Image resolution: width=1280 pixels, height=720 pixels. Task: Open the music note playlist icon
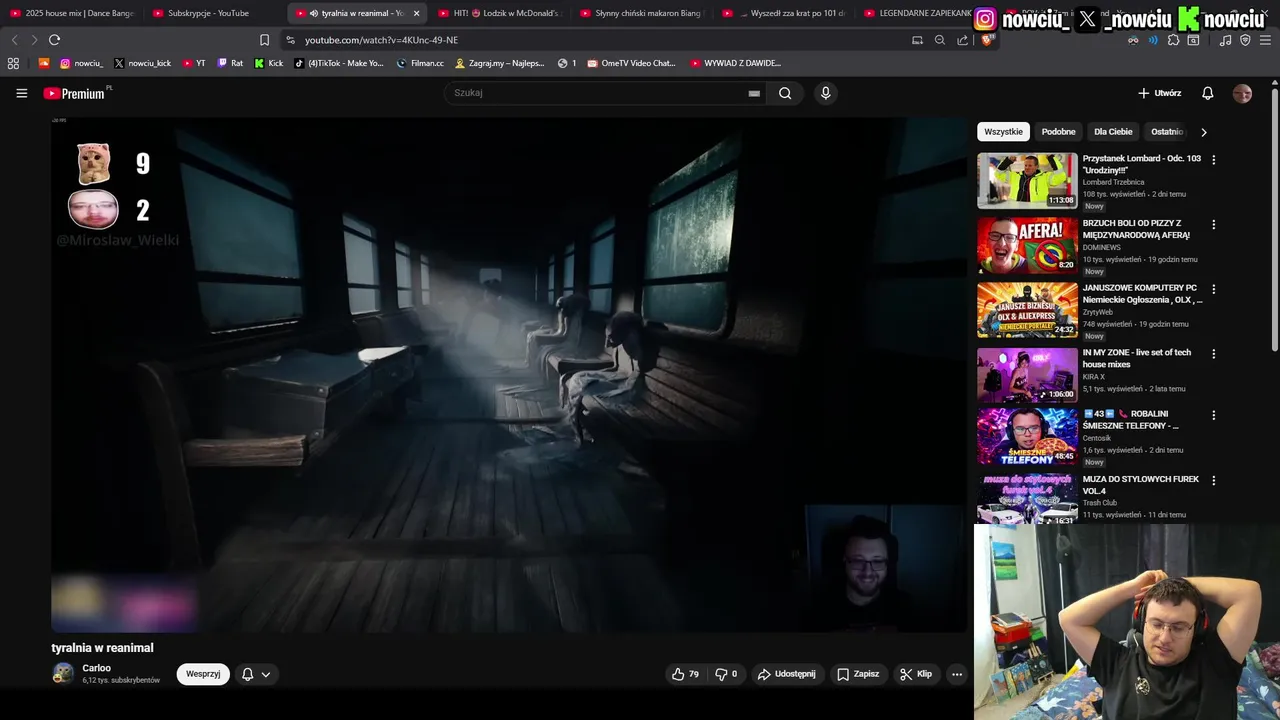coord(1225,40)
